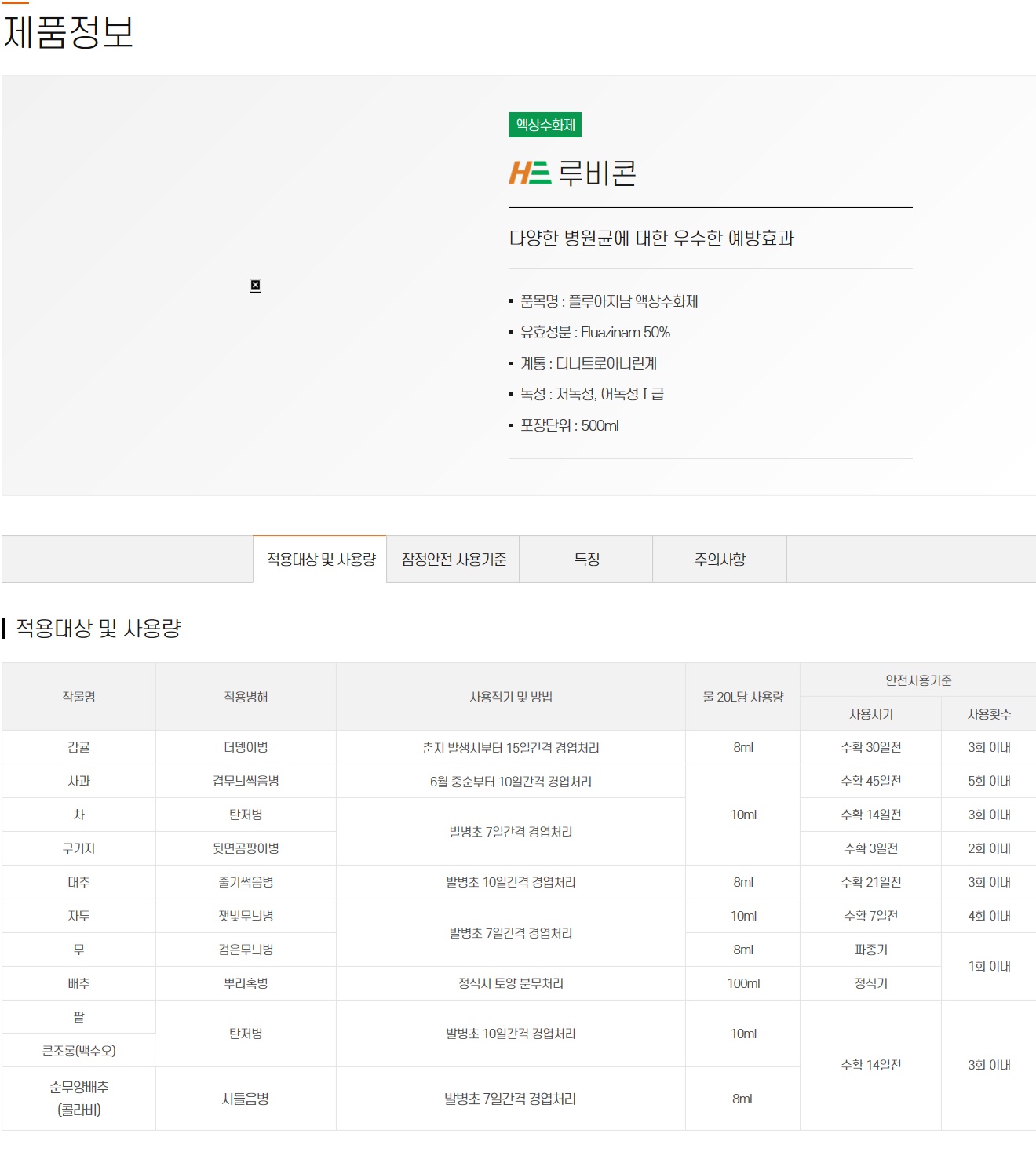1036x1152 pixels.
Task: Click the 줄기썩음병 cell
Action: point(246,882)
